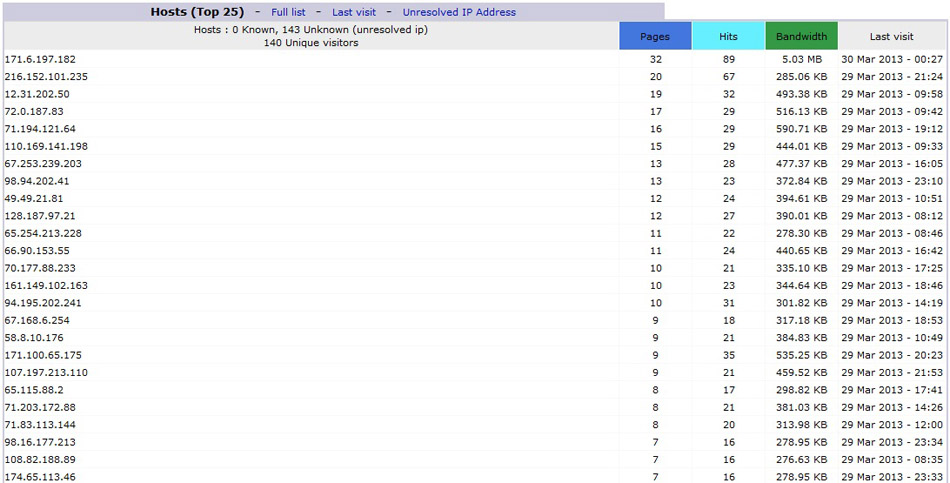Select host IP 174.65.113.46

pos(40,477)
